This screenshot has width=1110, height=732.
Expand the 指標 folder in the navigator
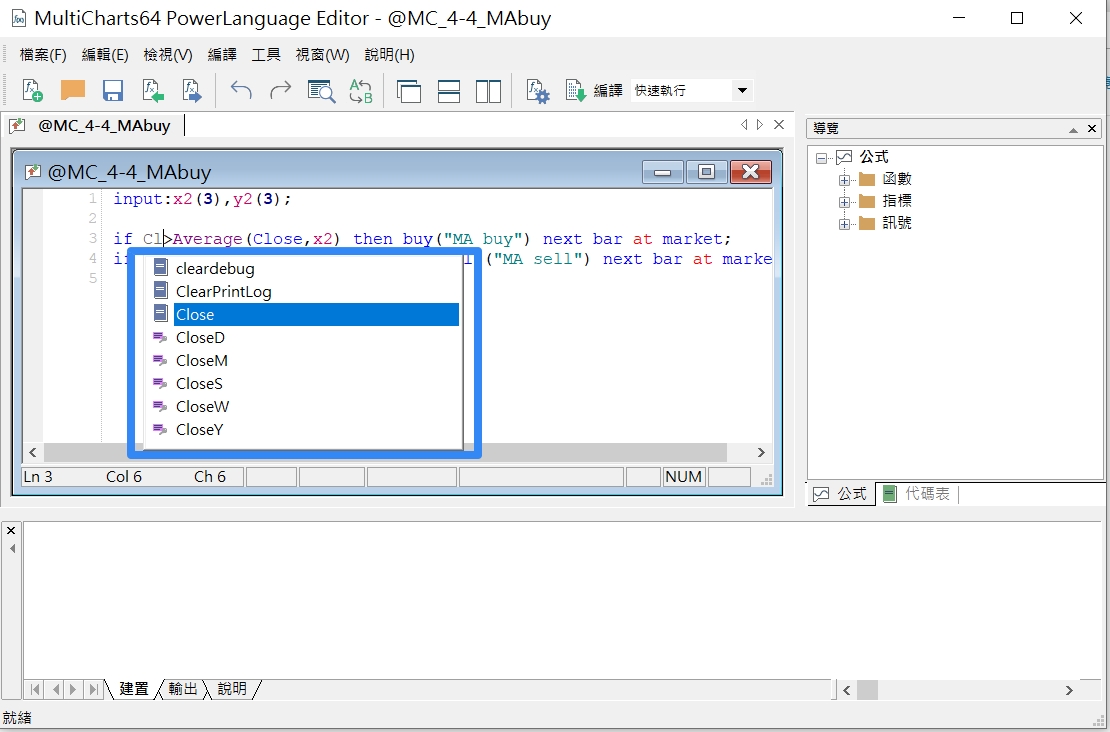(844, 202)
